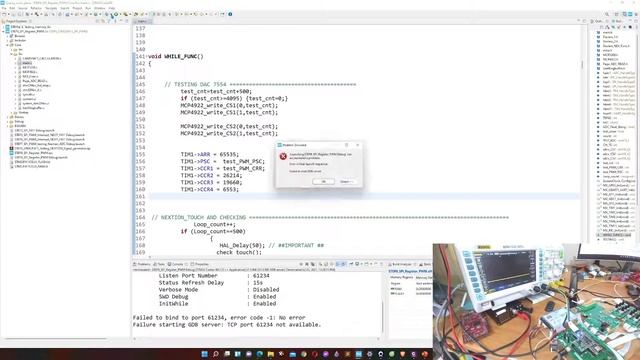
Task: Open the Help menu
Action: pos(111,8)
